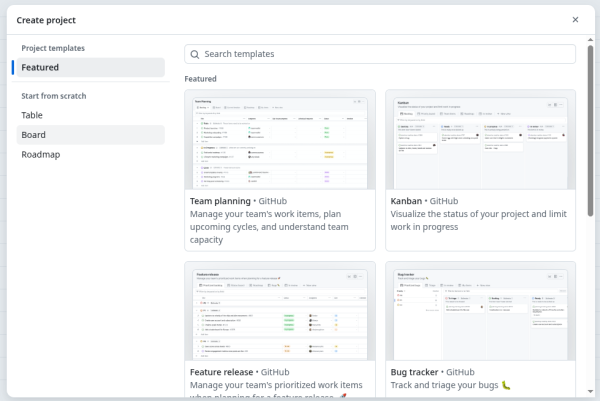Choose Board under Start from scratch
This screenshot has width=600, height=401.
pyautogui.click(x=91, y=135)
